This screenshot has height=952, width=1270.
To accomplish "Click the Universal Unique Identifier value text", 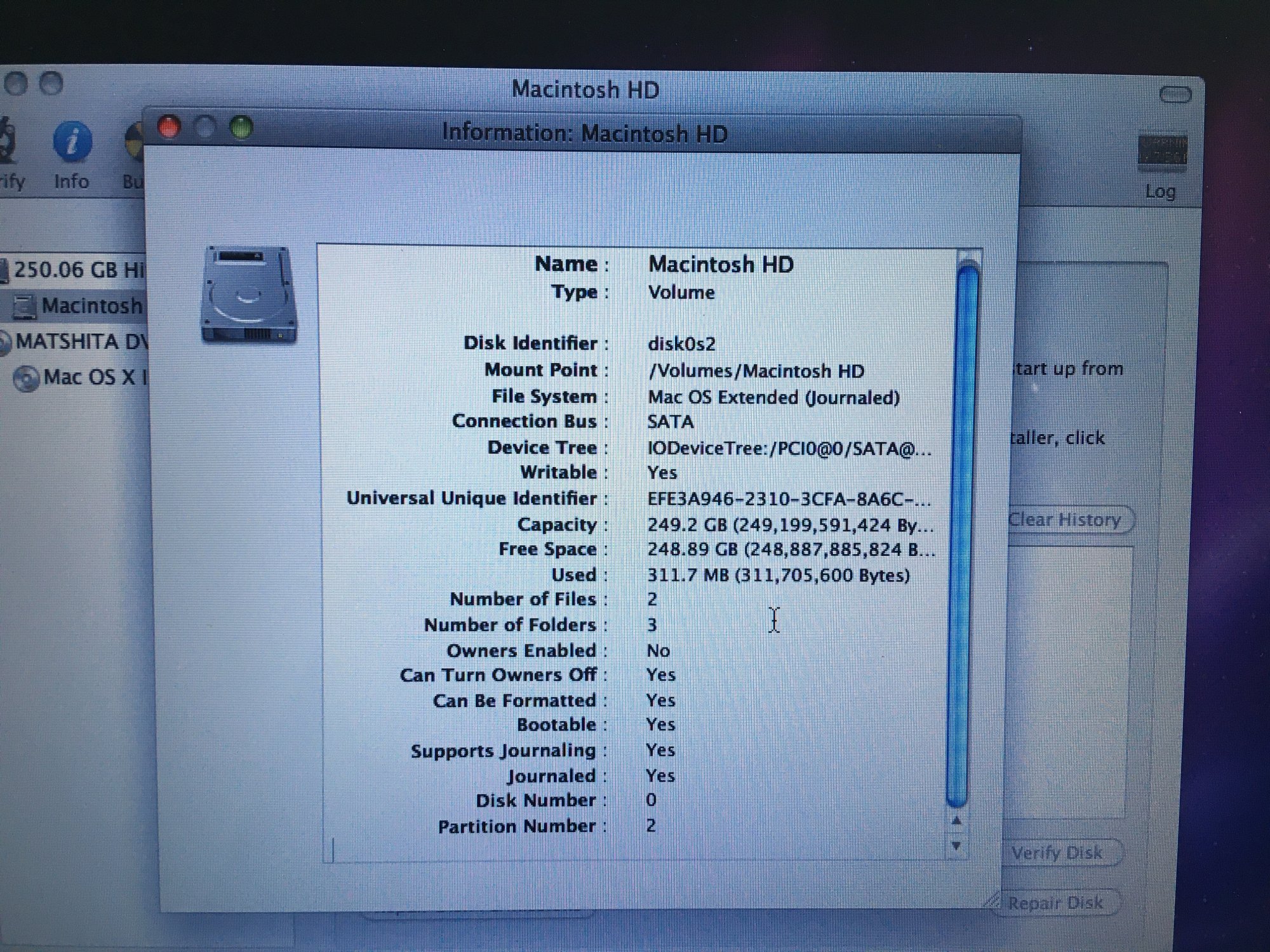I will click(789, 499).
